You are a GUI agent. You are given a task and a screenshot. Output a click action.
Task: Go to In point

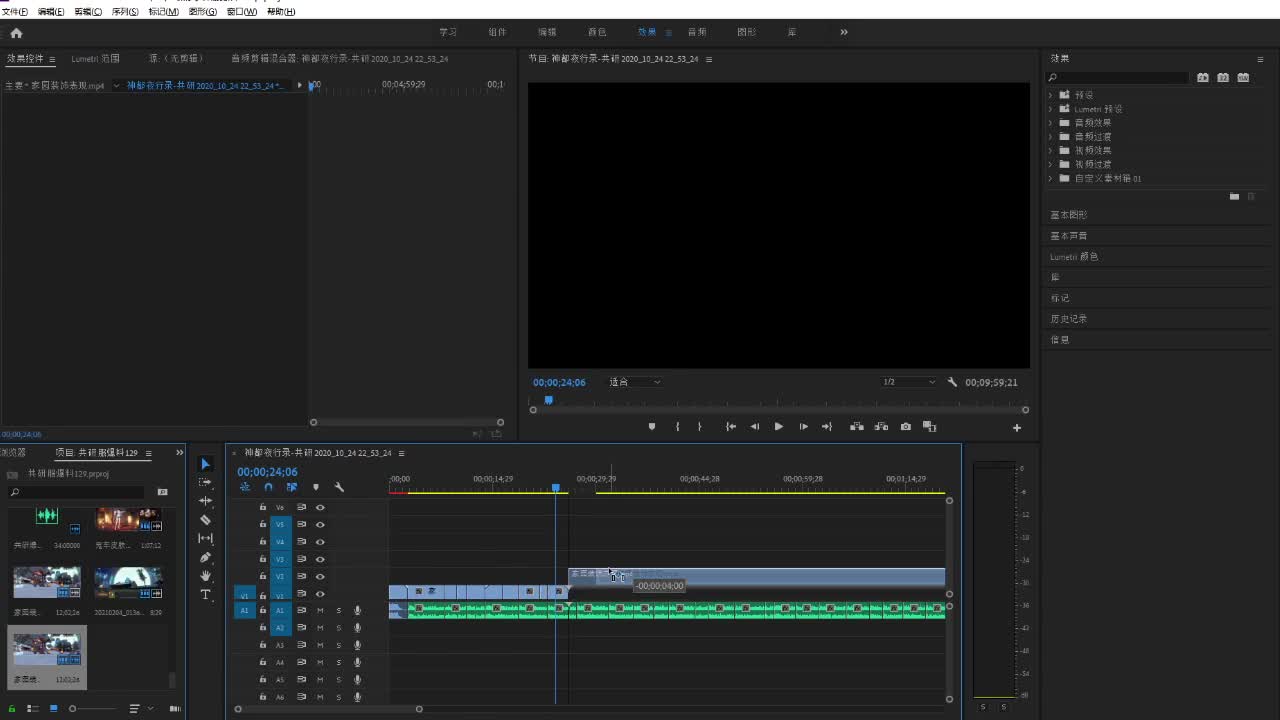click(x=731, y=427)
